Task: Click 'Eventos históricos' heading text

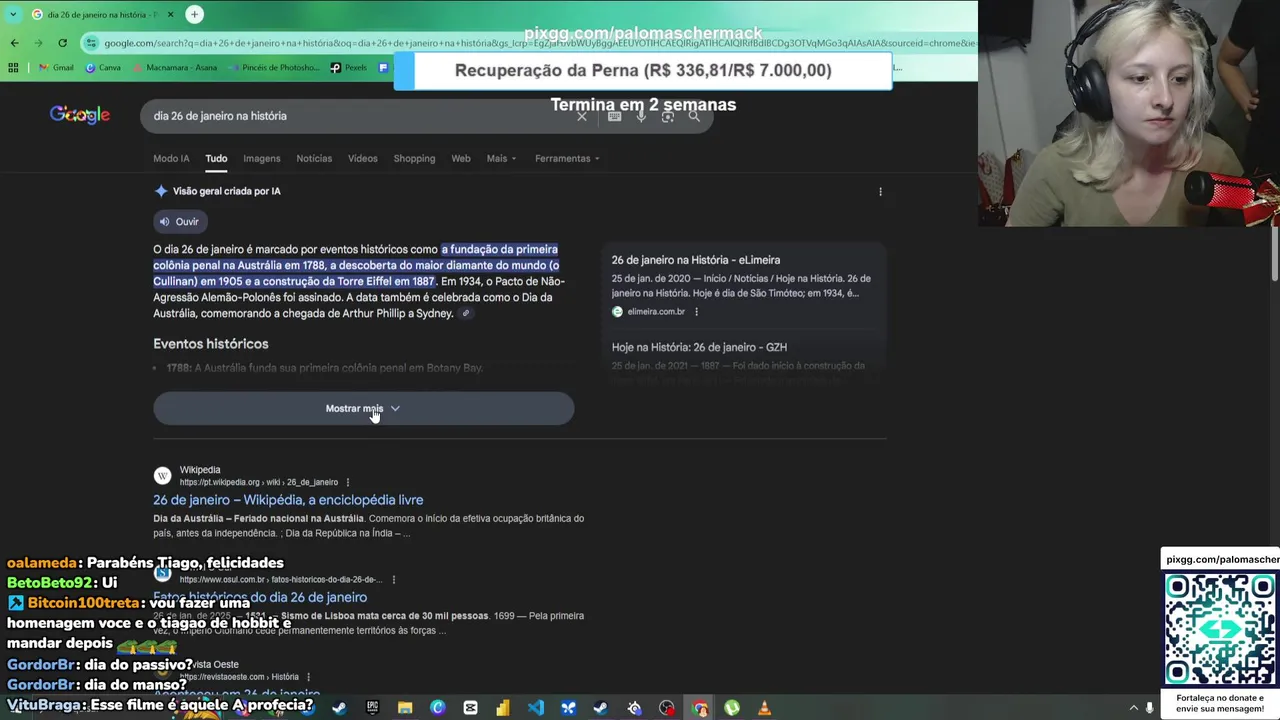Action: 211,343
